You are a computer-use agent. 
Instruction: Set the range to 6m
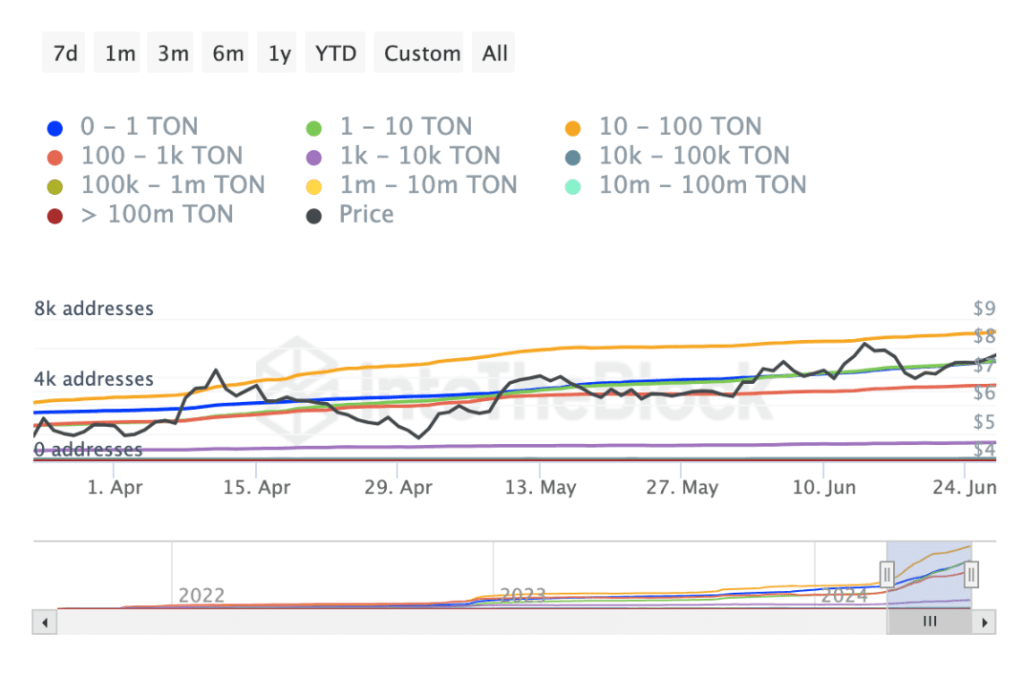tap(228, 54)
